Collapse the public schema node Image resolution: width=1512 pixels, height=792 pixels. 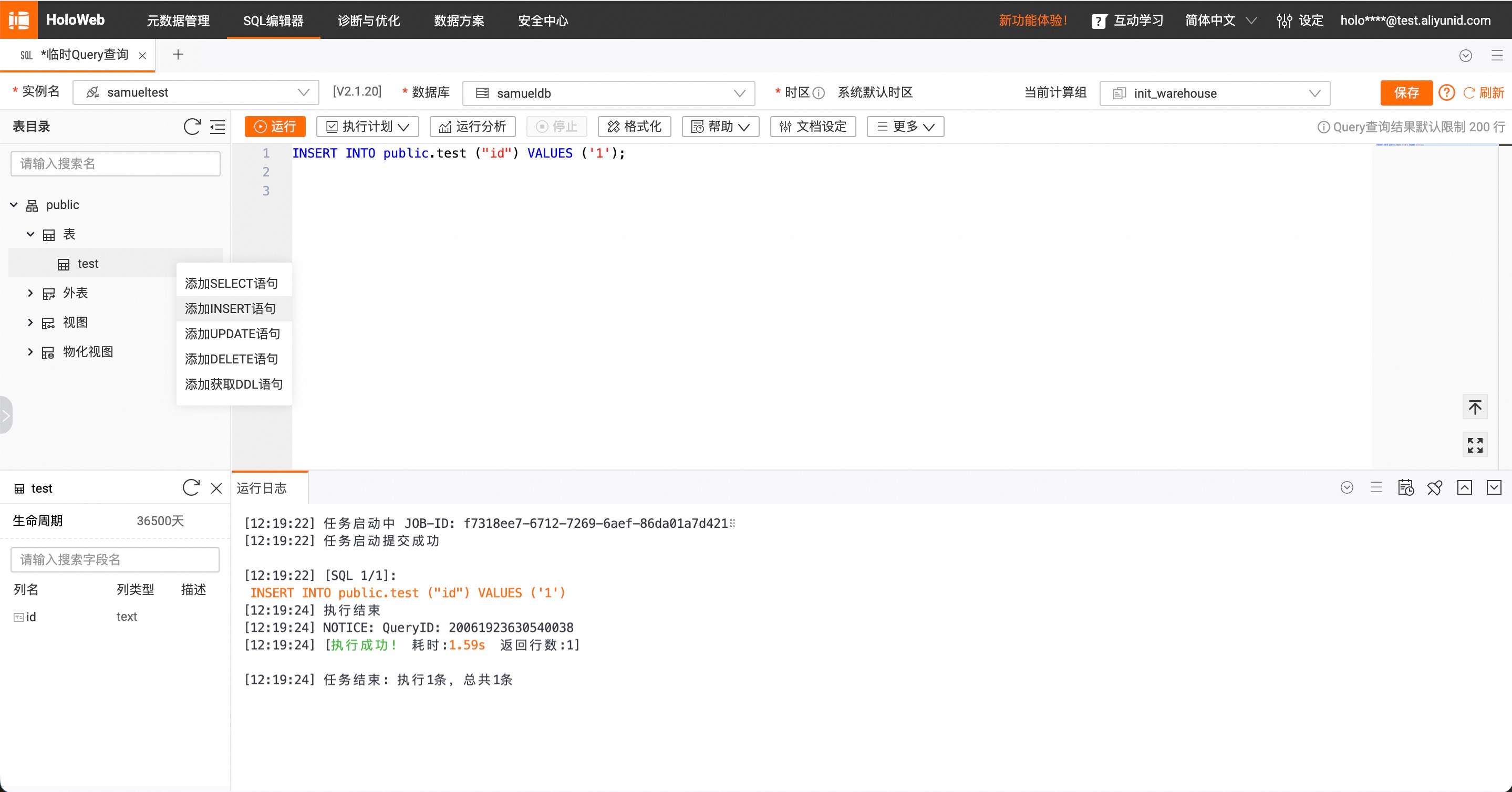[x=14, y=205]
